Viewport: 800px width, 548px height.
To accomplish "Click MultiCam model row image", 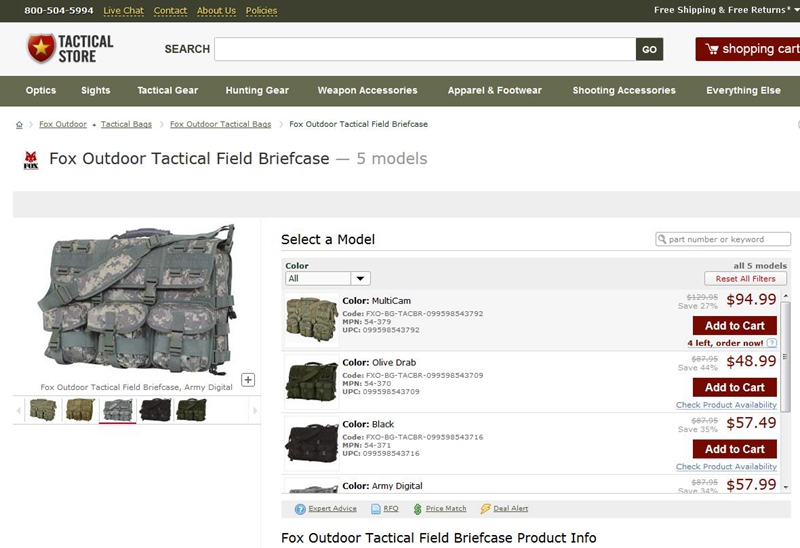I will 312,319.
